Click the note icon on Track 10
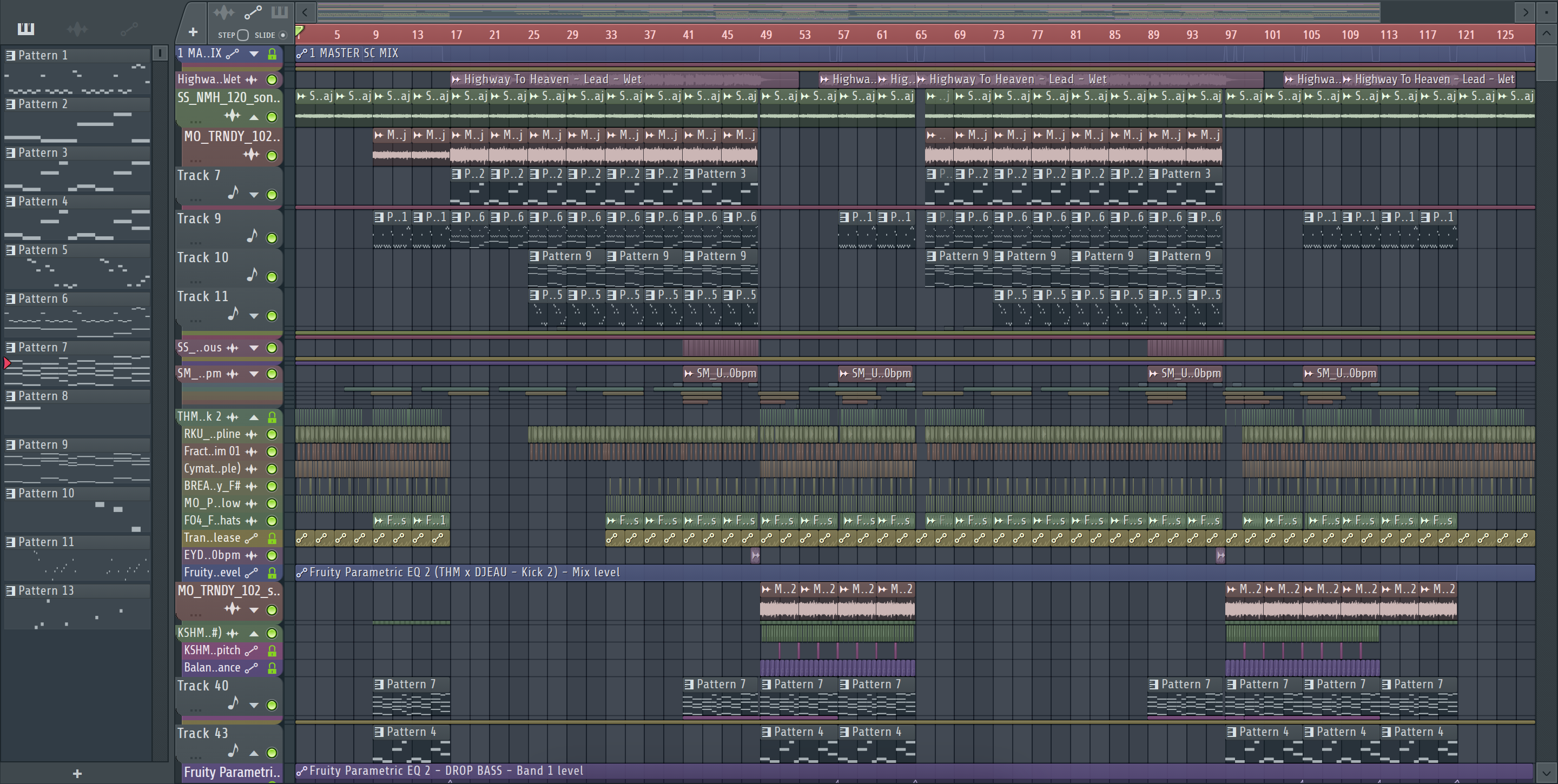 click(252, 275)
